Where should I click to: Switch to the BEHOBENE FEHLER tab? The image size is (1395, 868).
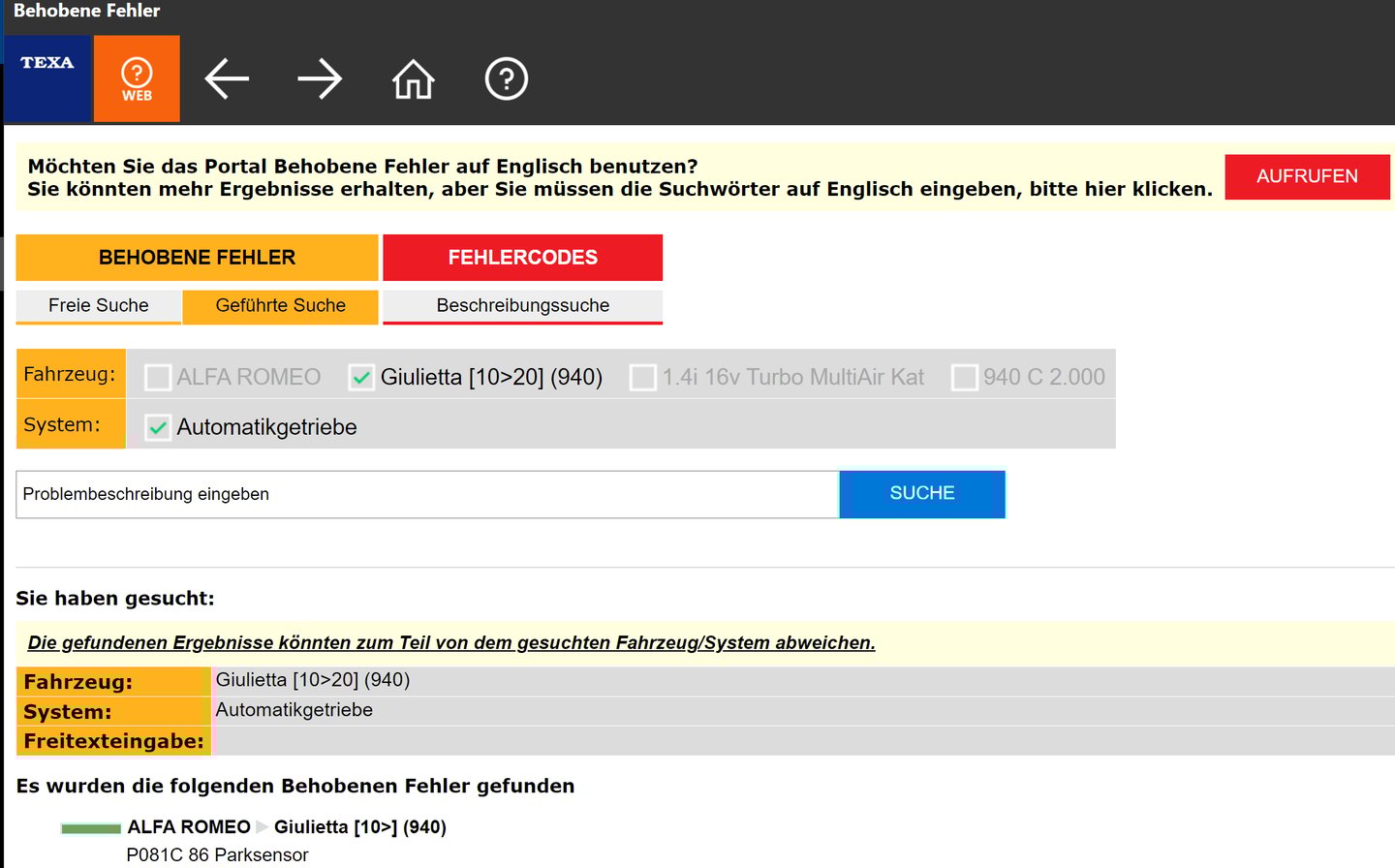click(197, 258)
